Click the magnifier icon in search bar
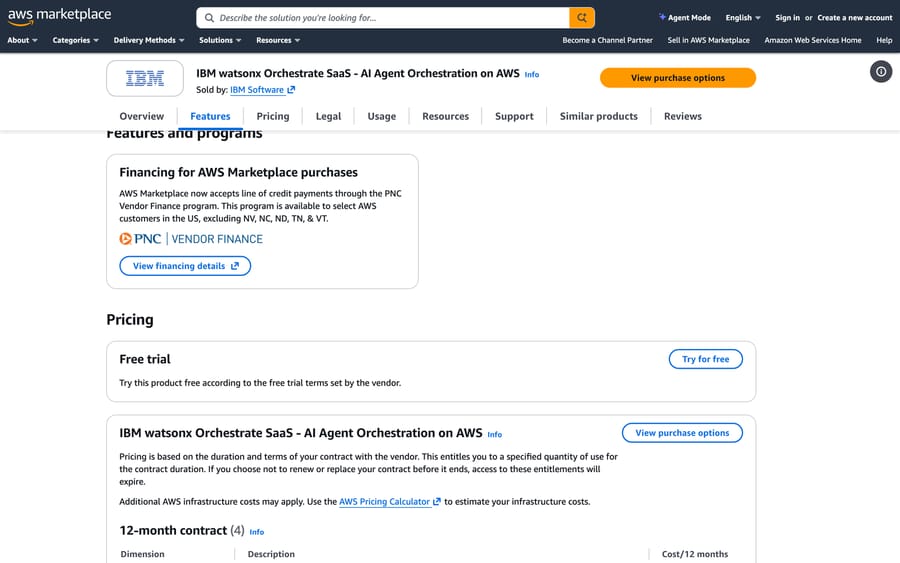 click(210, 18)
